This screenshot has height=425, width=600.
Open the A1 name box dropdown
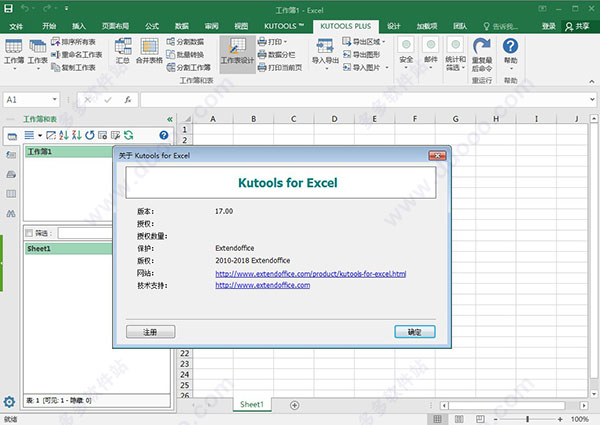54,99
